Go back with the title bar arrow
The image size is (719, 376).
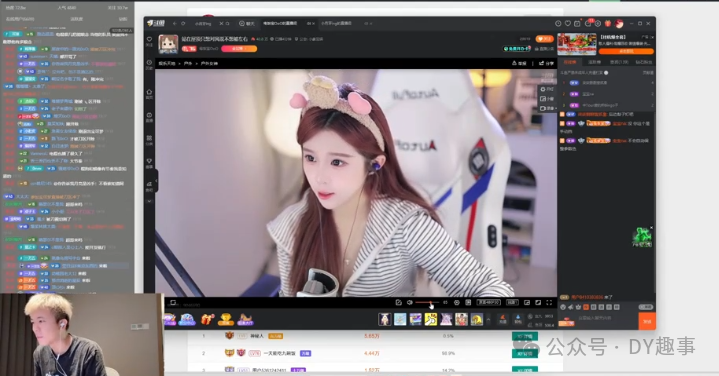pyautogui.click(x=175, y=23)
